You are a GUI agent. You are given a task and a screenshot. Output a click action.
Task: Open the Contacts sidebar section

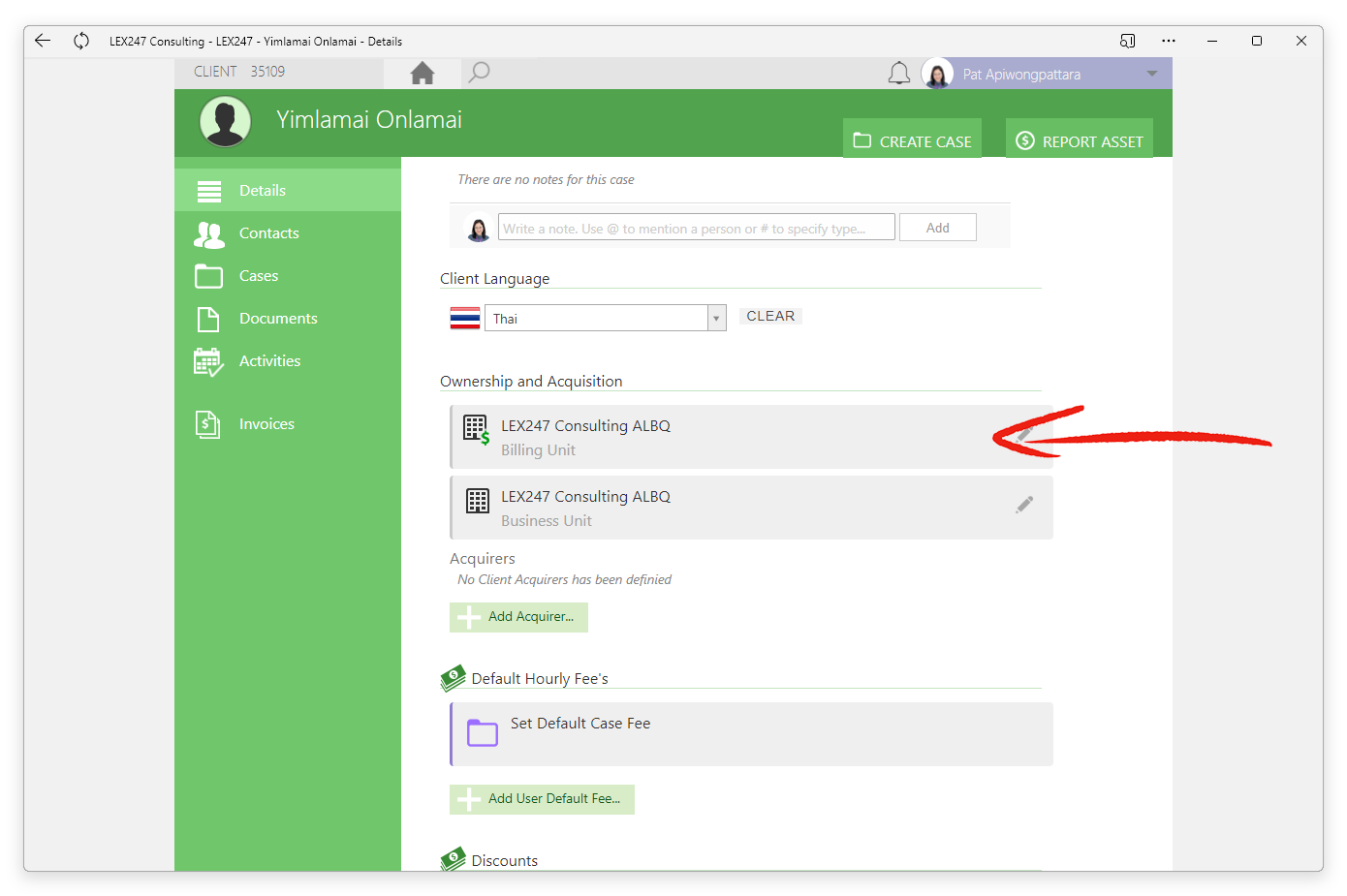click(288, 232)
